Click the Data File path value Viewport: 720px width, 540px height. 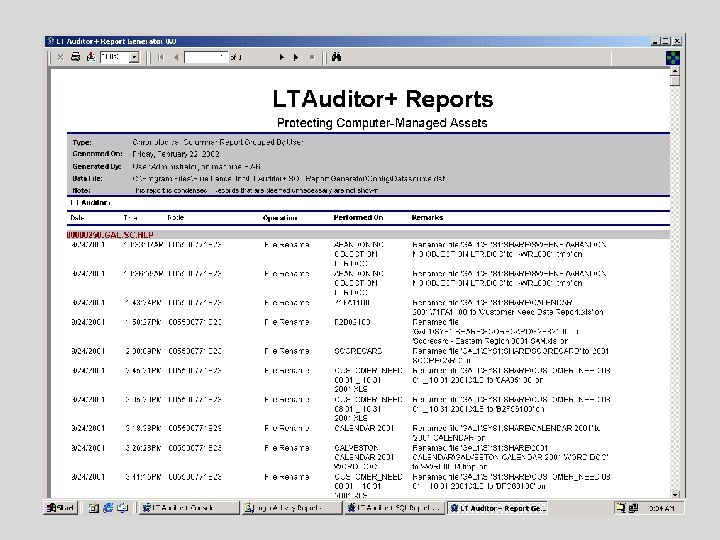(x=289, y=179)
